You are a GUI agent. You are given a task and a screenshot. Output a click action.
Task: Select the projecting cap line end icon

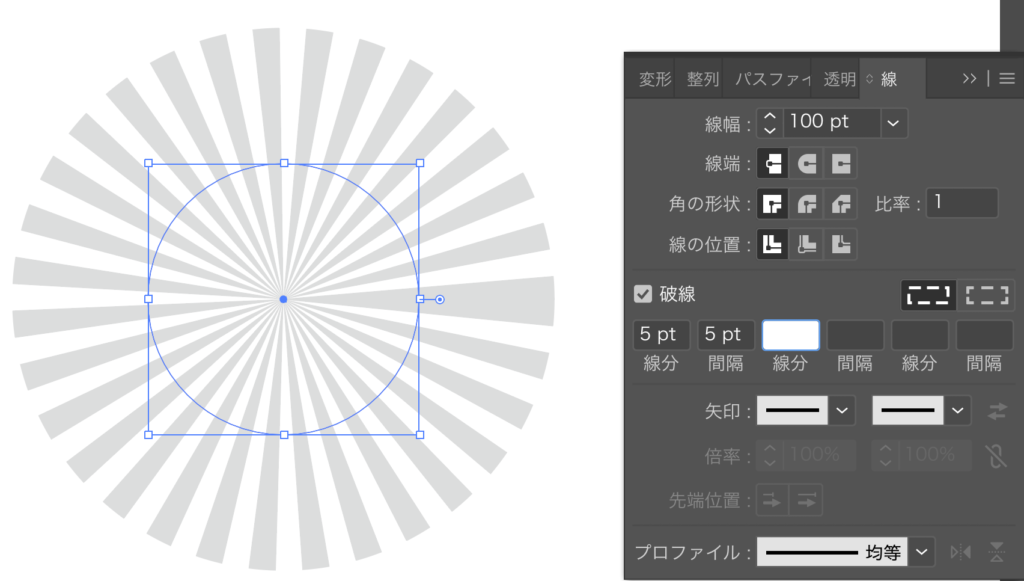tap(841, 163)
